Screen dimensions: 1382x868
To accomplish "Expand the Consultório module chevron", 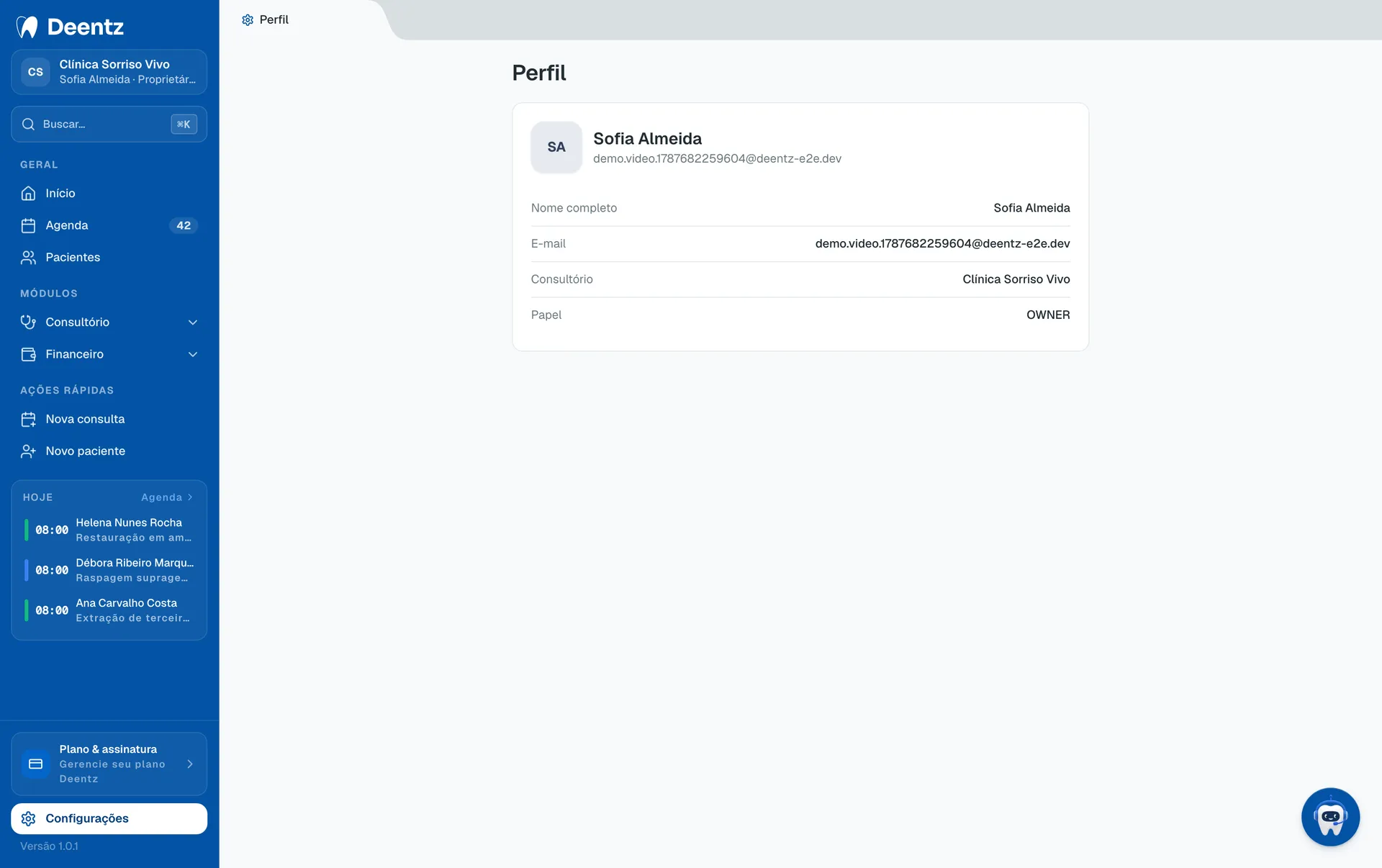I will pyautogui.click(x=193, y=322).
